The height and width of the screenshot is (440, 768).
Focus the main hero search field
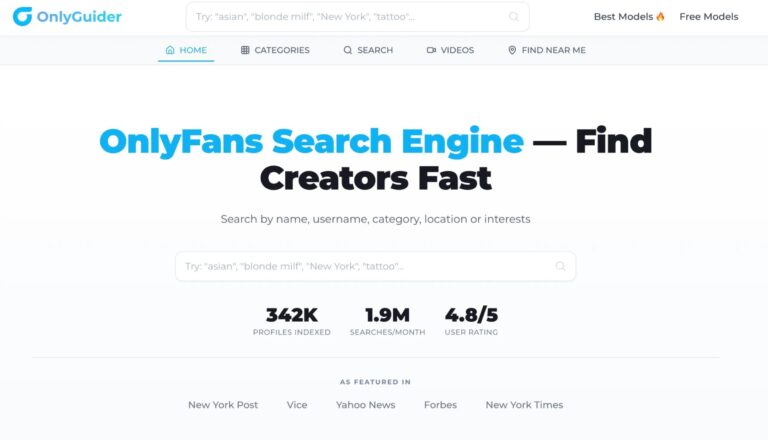(376, 266)
